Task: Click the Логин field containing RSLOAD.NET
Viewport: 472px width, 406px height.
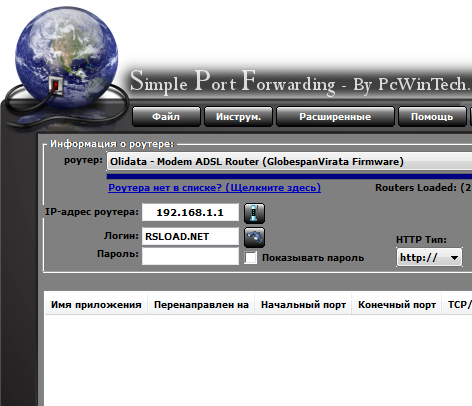Action: pos(190,236)
